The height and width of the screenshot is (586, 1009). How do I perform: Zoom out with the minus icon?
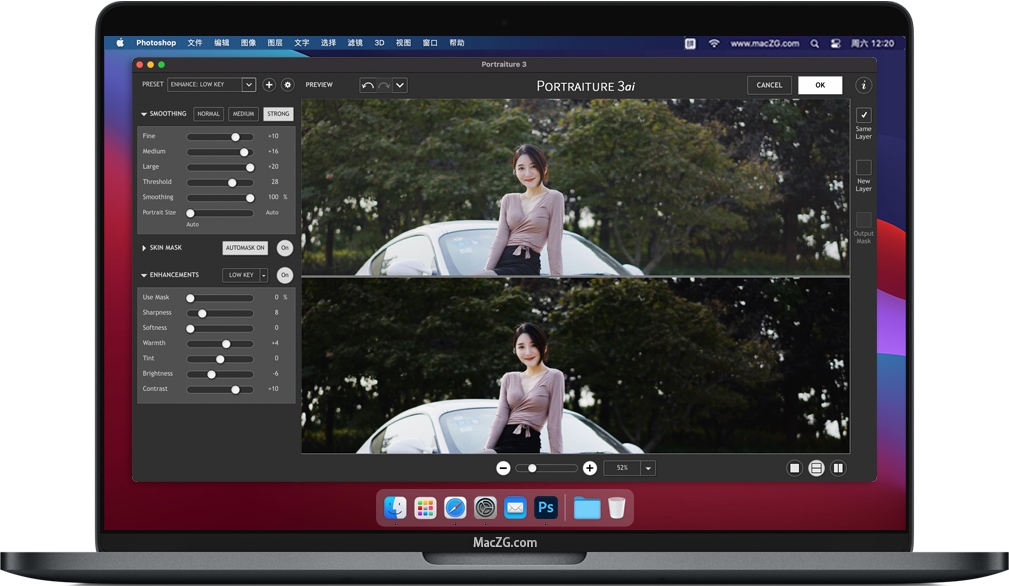point(503,468)
